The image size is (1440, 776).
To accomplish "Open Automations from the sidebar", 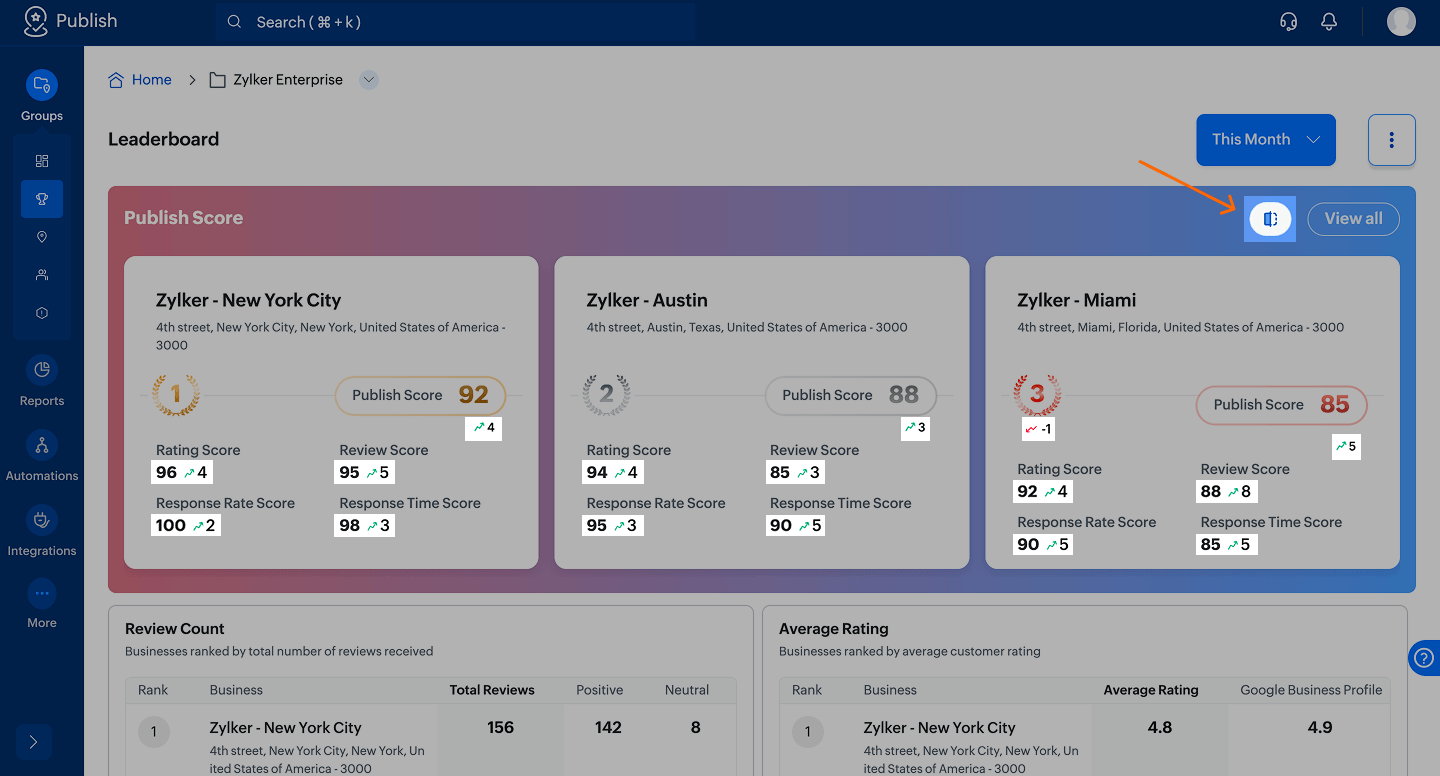I will pos(42,456).
